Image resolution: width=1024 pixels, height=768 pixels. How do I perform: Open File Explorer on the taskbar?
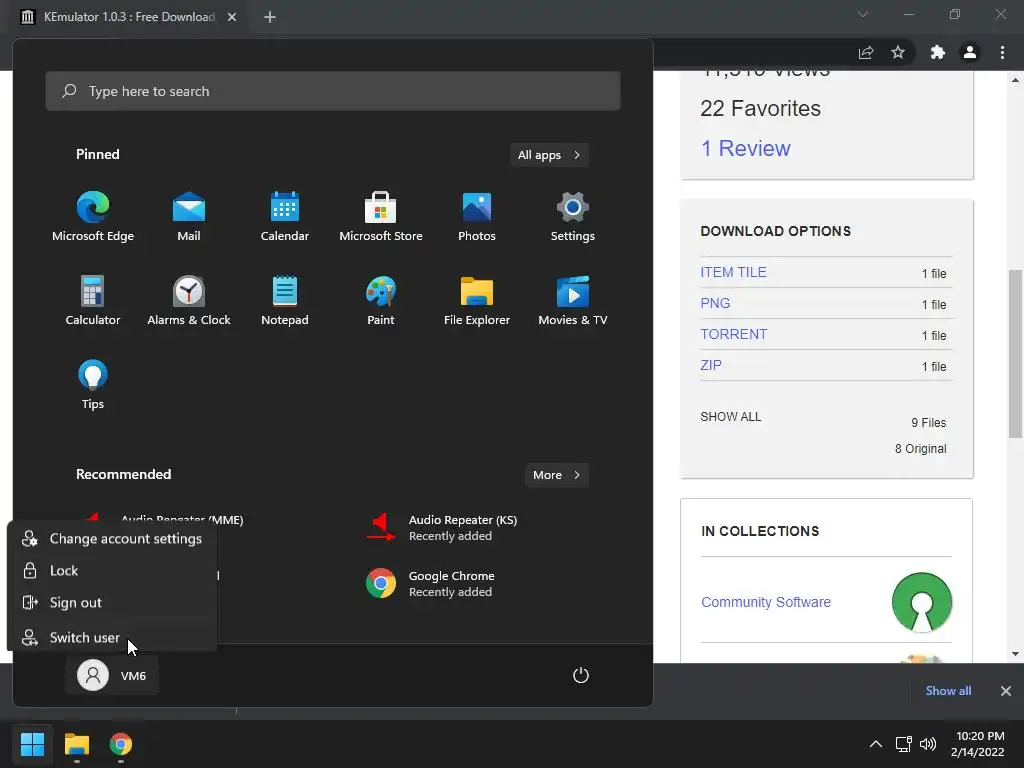(76, 744)
